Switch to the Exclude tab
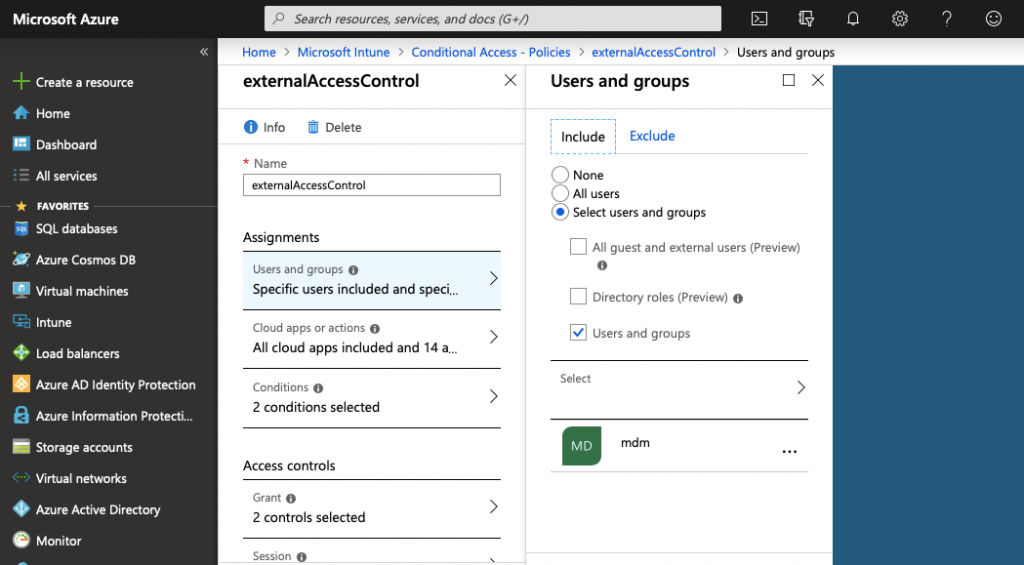The width and height of the screenshot is (1024, 565). click(x=652, y=136)
